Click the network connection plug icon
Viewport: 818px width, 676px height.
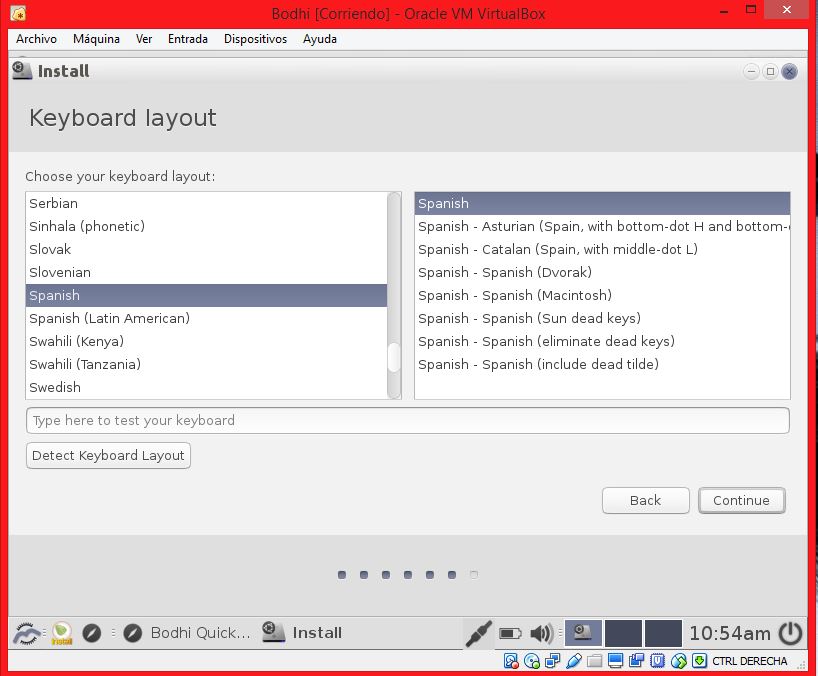click(479, 633)
